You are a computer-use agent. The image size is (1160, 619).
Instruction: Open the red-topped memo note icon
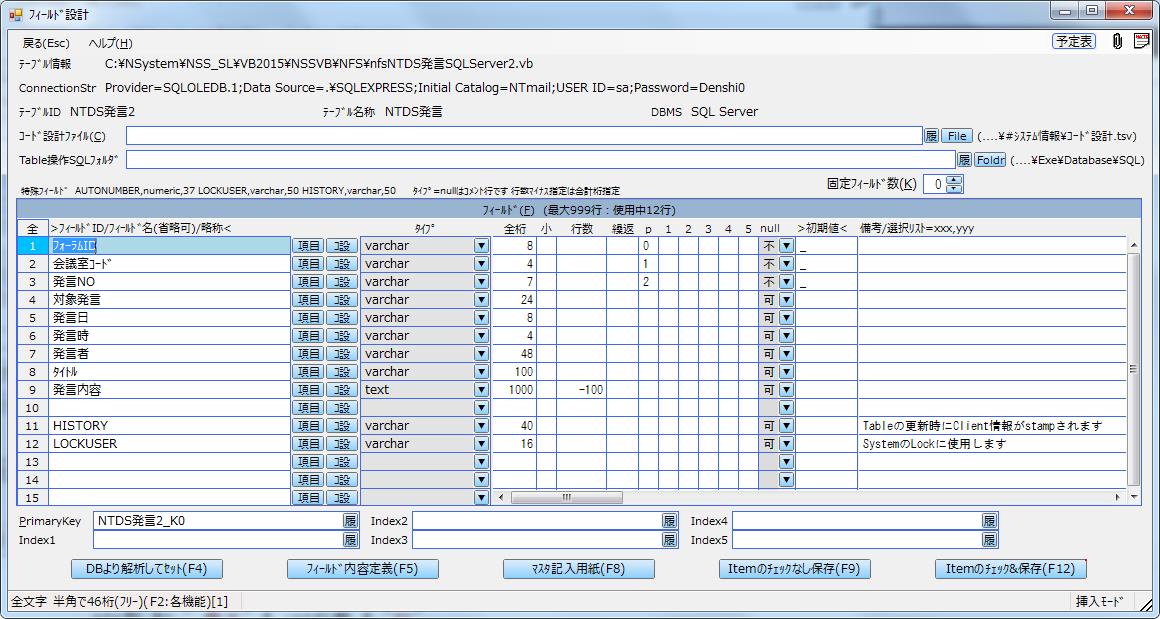coord(1140,41)
